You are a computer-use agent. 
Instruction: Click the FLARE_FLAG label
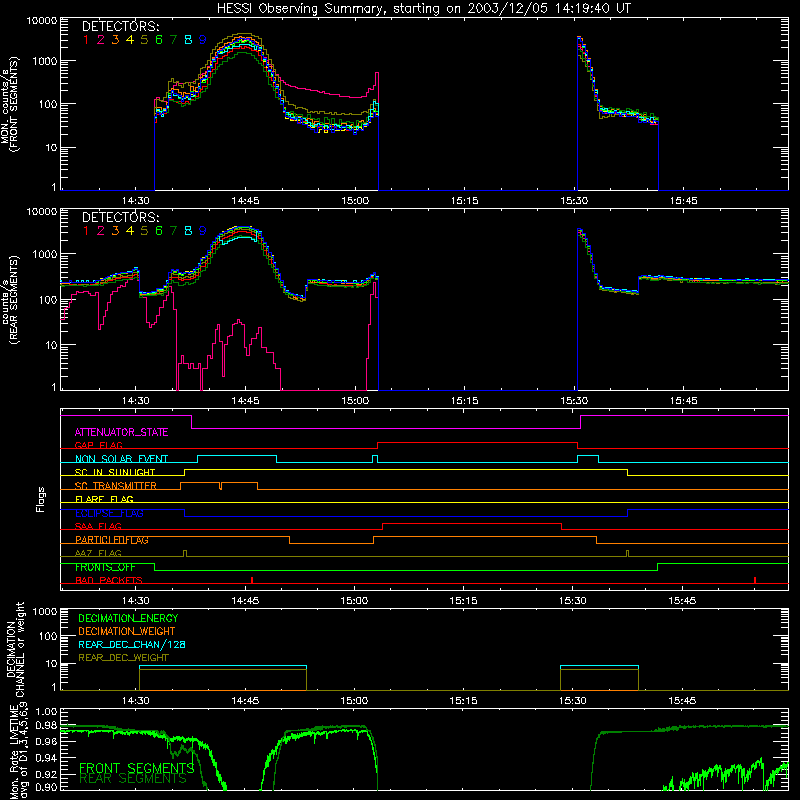(x=104, y=499)
